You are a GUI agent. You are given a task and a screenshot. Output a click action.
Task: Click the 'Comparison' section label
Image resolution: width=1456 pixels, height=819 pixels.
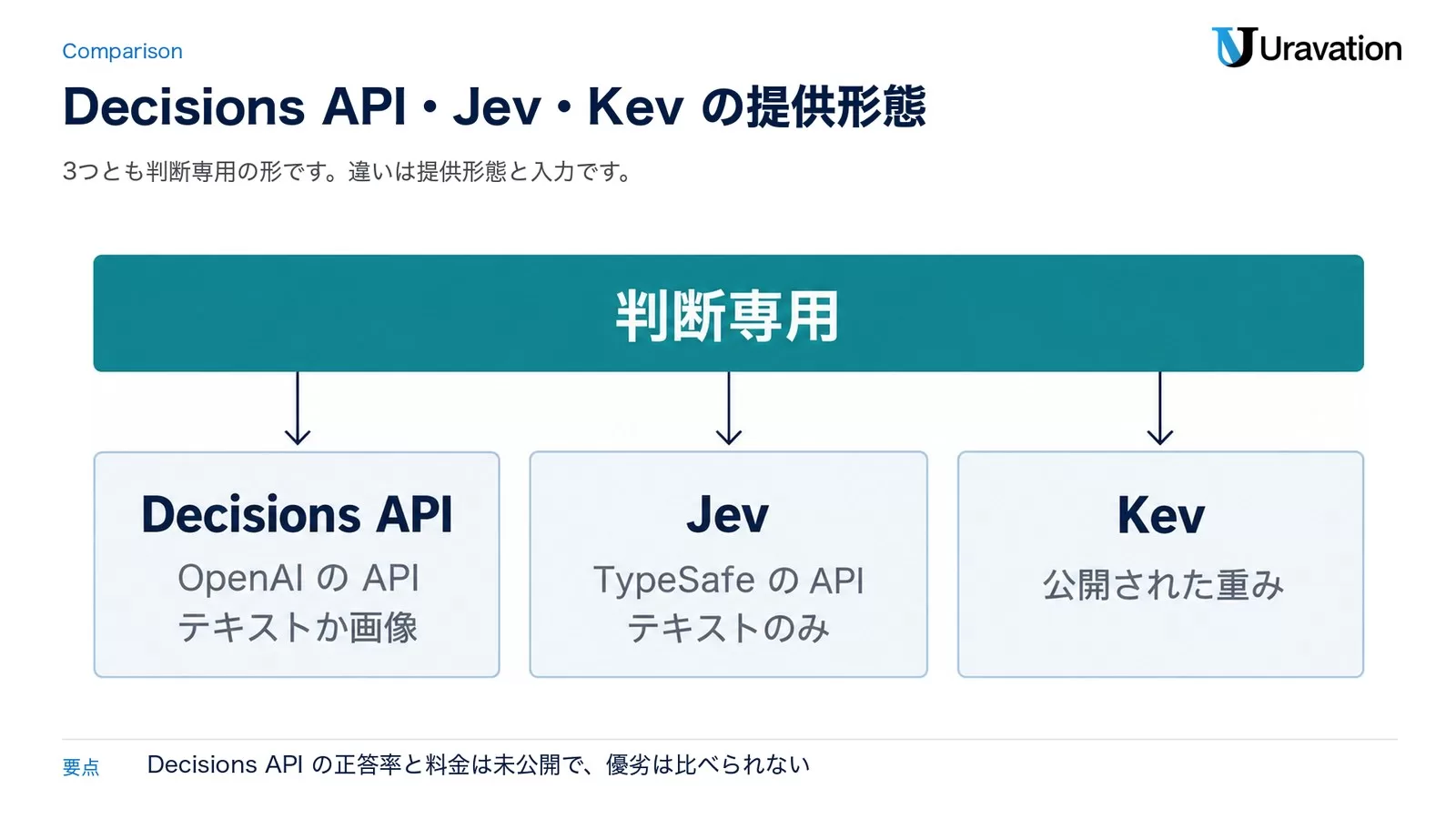122,52
